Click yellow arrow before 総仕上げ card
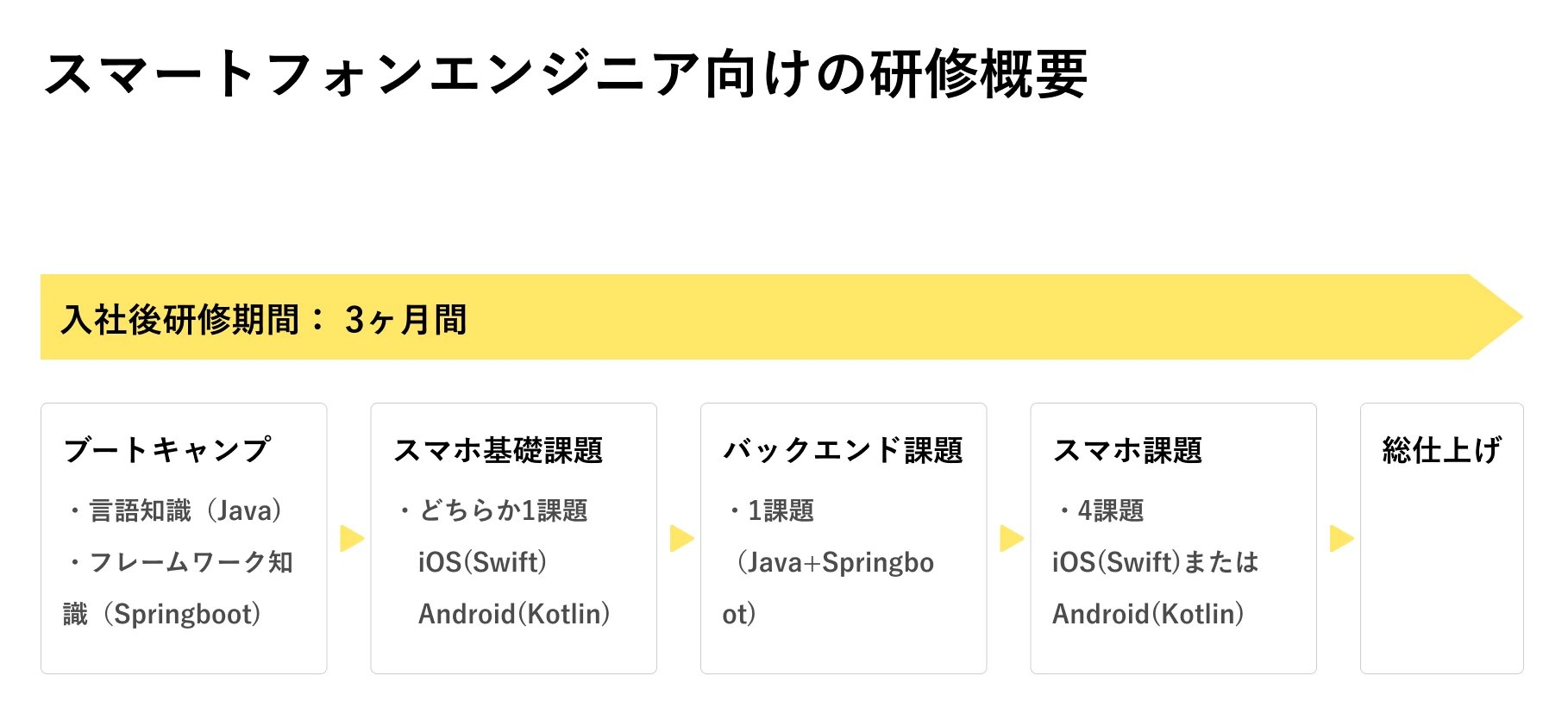 (1340, 538)
